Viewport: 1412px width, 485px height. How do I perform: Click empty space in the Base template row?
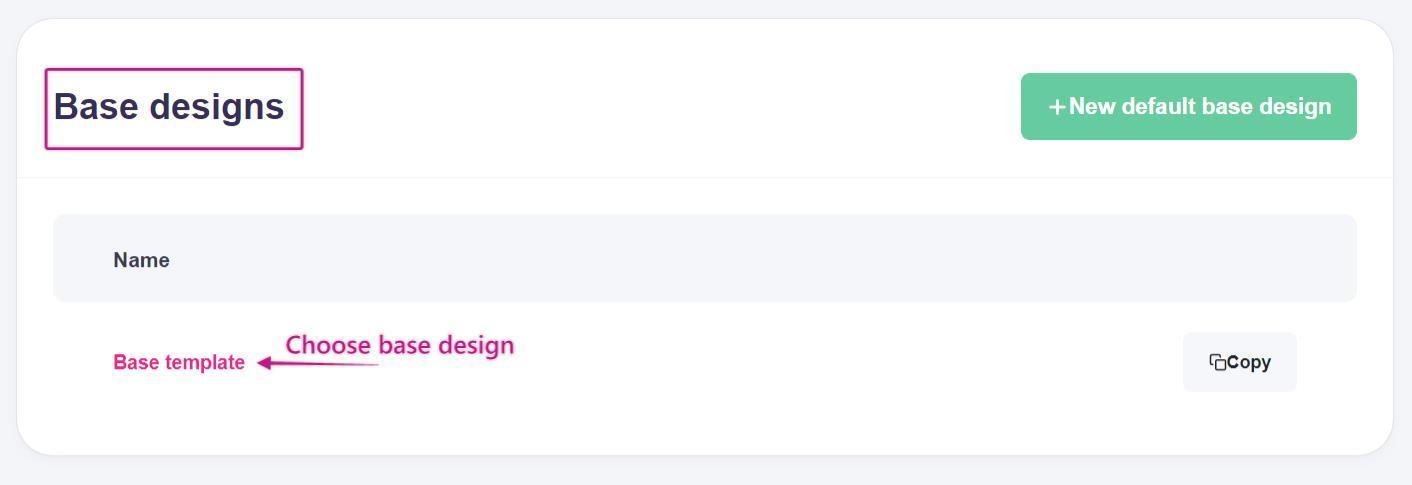tap(800, 363)
